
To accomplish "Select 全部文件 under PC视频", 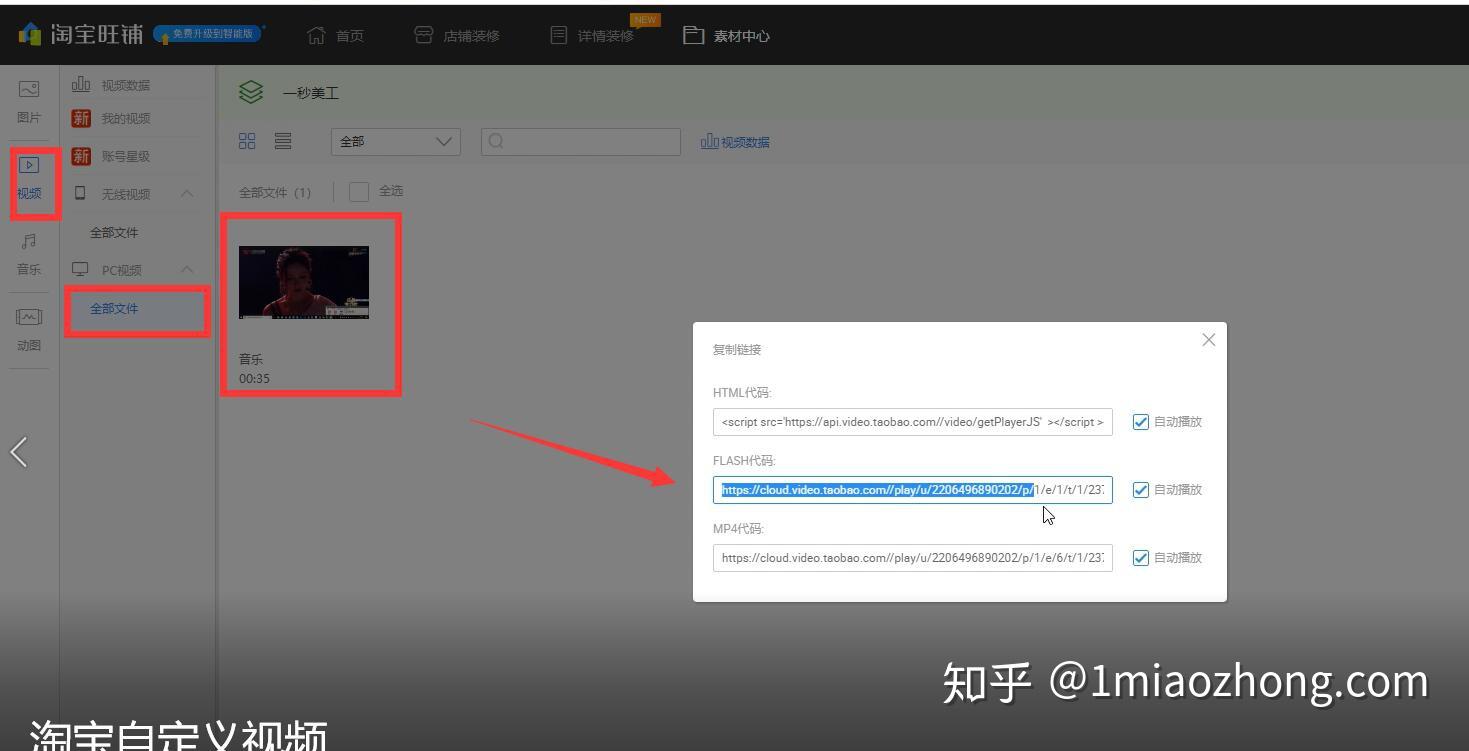I will (114, 308).
